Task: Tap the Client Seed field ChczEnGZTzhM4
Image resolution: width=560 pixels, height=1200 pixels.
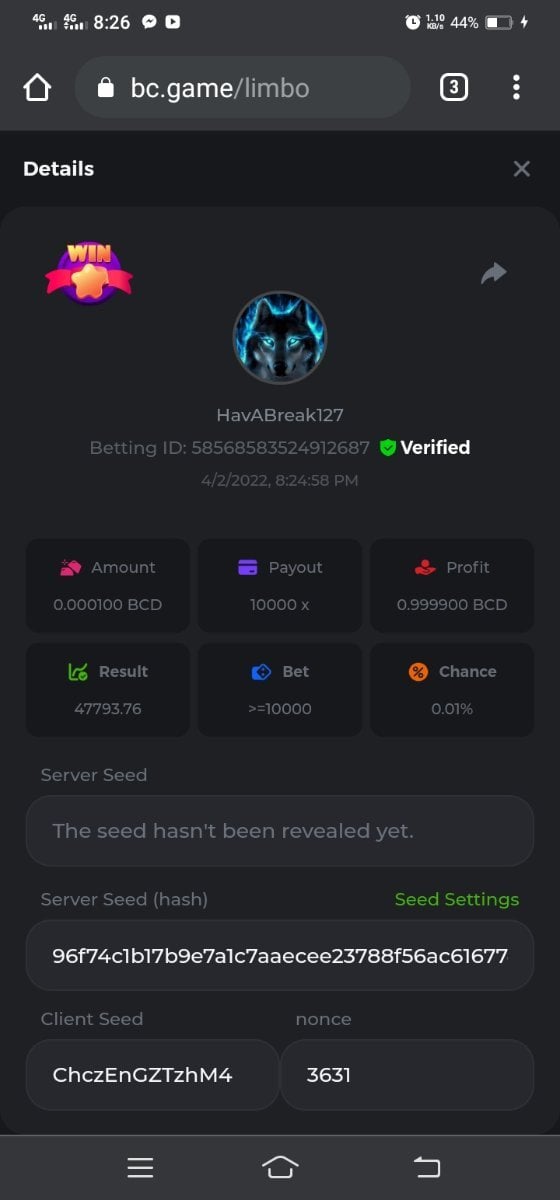Action: click(x=152, y=1075)
